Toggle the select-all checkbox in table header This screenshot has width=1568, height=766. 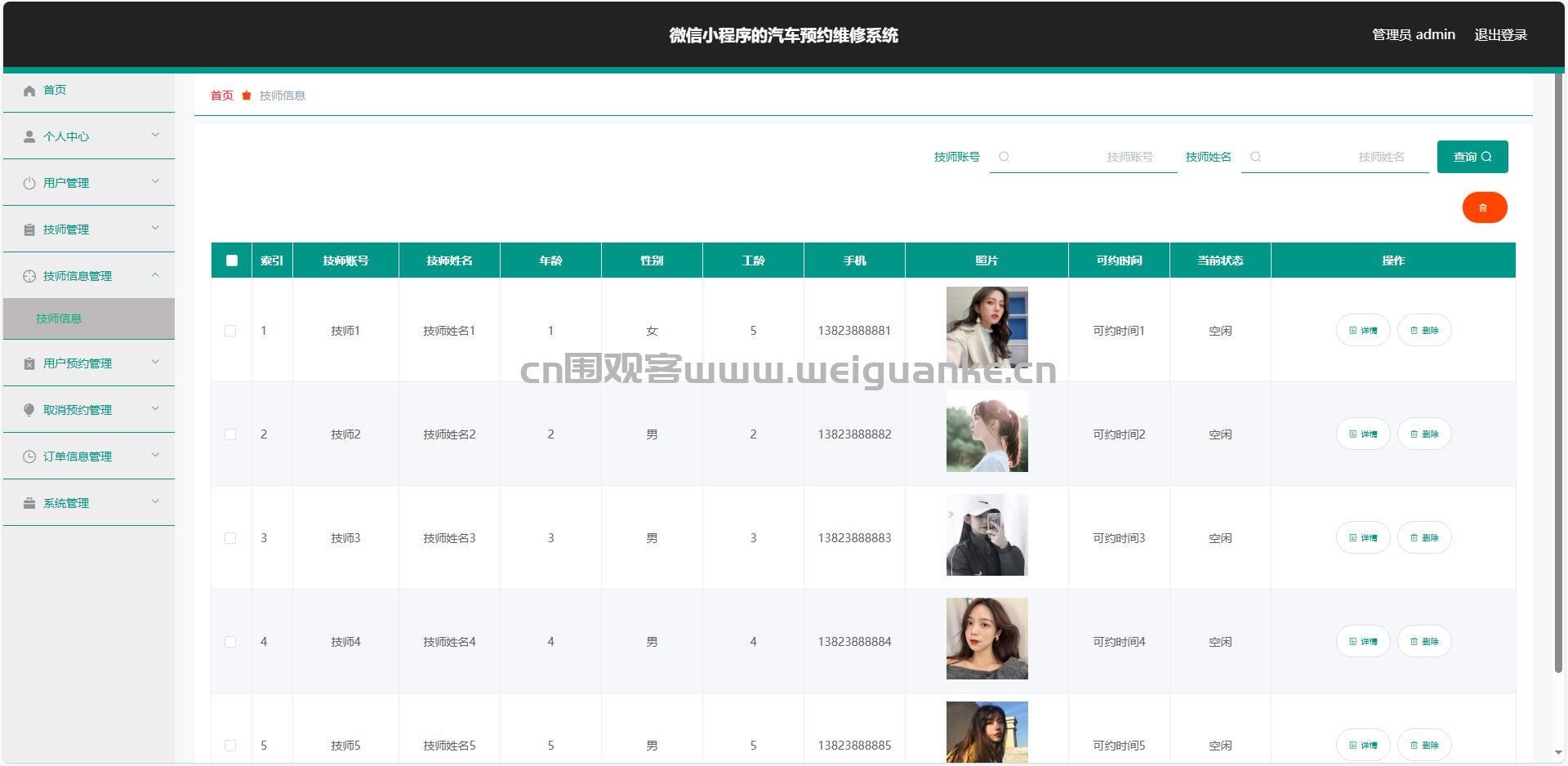pos(232,261)
